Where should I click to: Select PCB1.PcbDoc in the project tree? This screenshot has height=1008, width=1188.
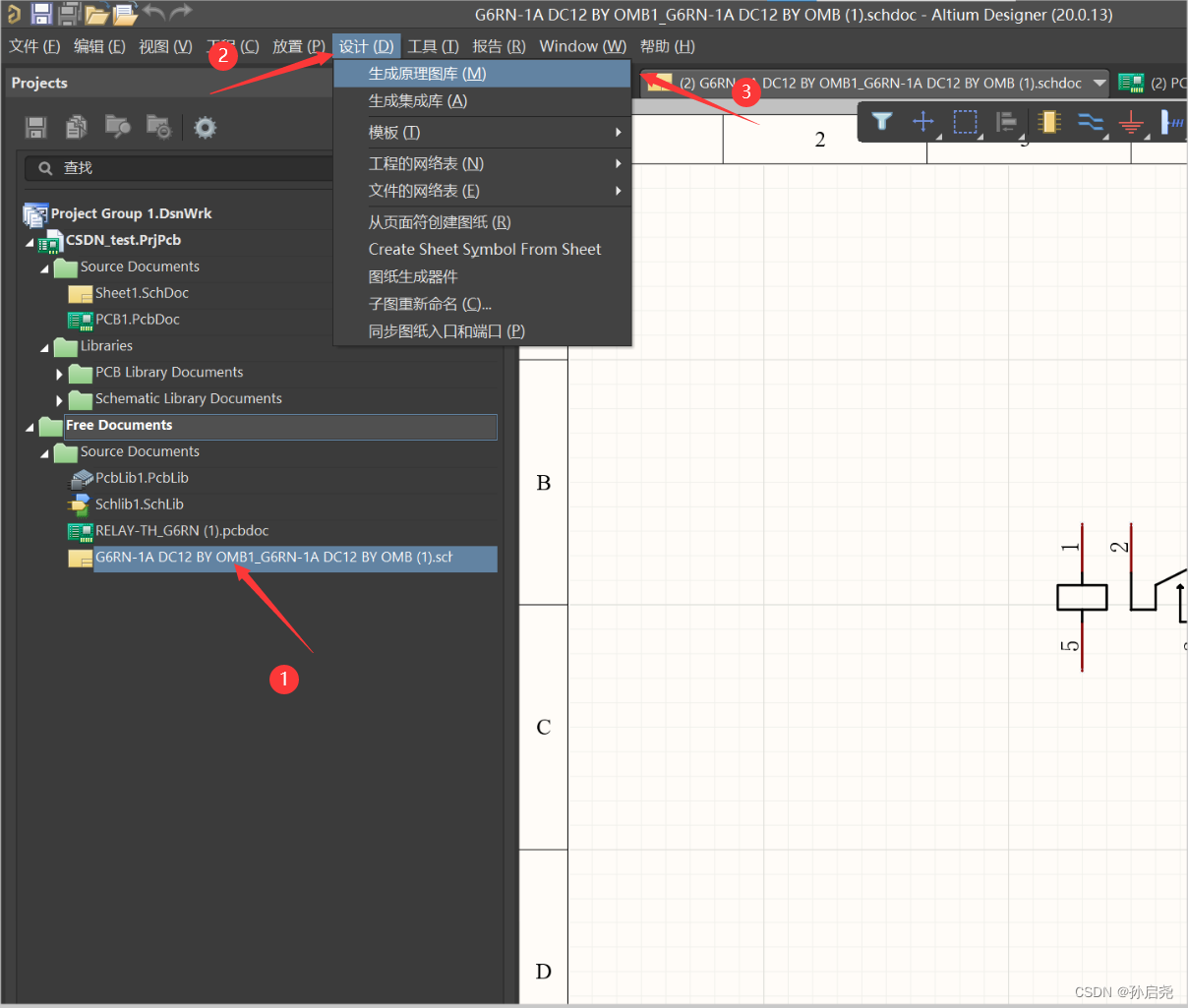coord(138,320)
